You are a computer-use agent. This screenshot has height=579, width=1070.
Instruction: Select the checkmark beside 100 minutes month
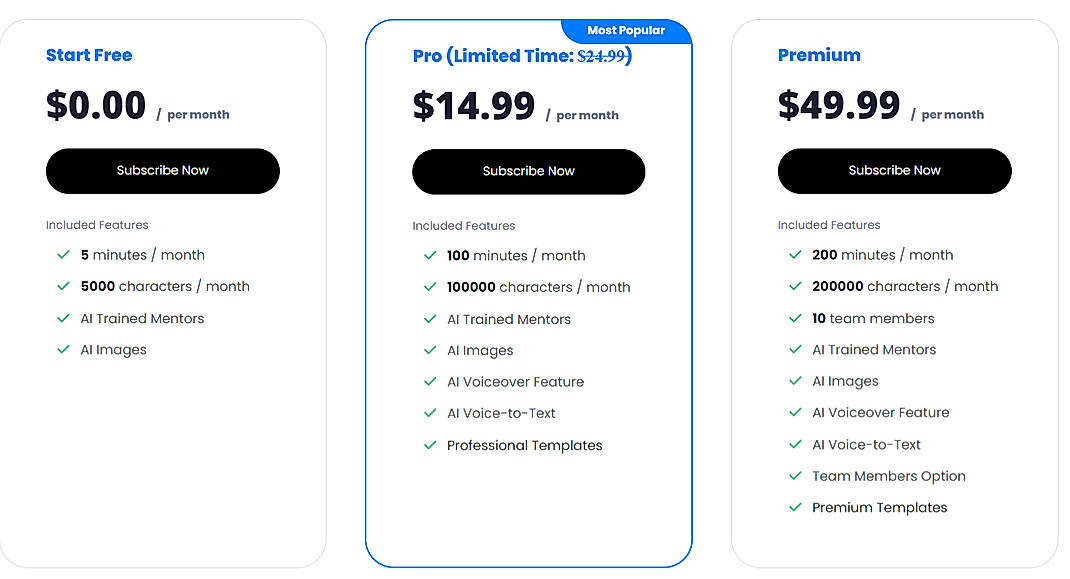click(429, 255)
